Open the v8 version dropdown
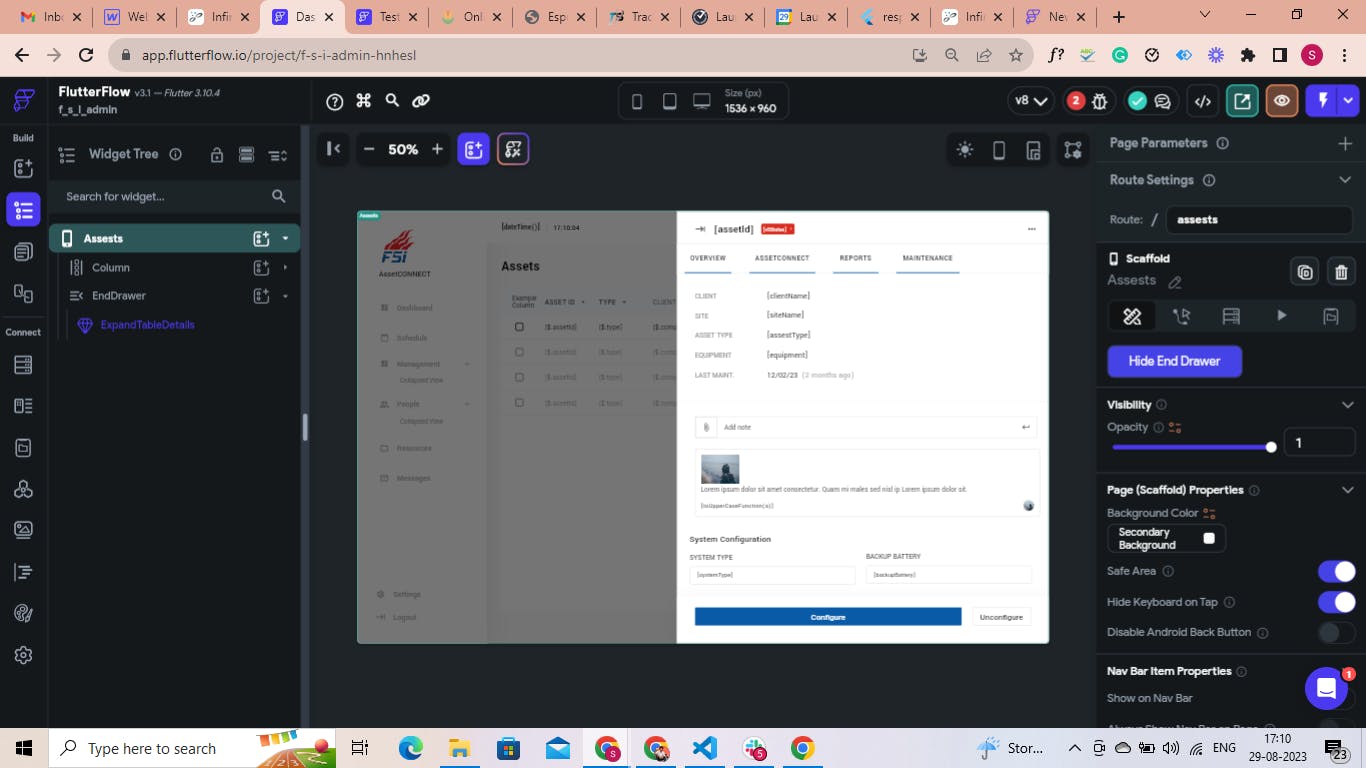 (1031, 101)
